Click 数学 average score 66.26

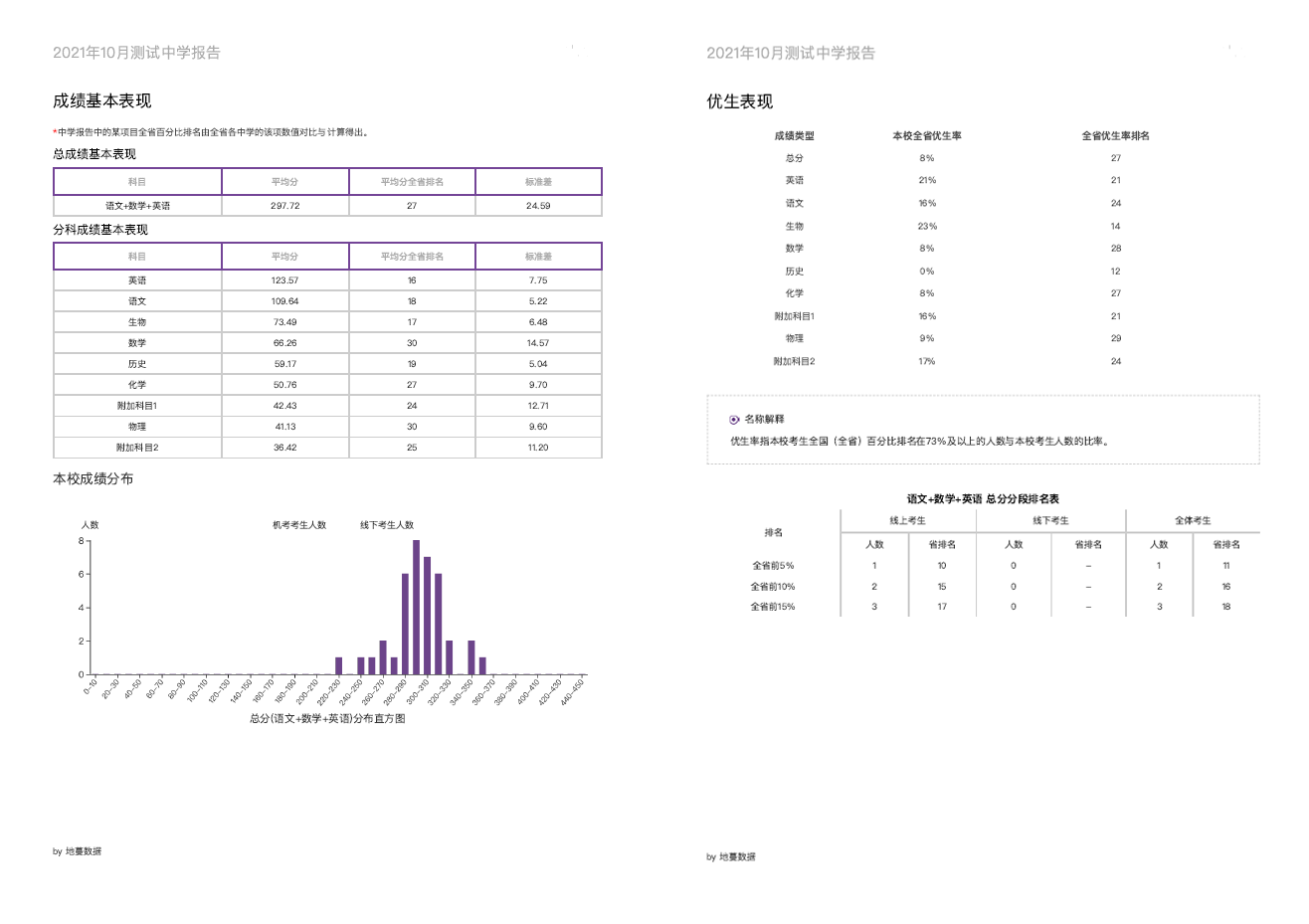284,343
